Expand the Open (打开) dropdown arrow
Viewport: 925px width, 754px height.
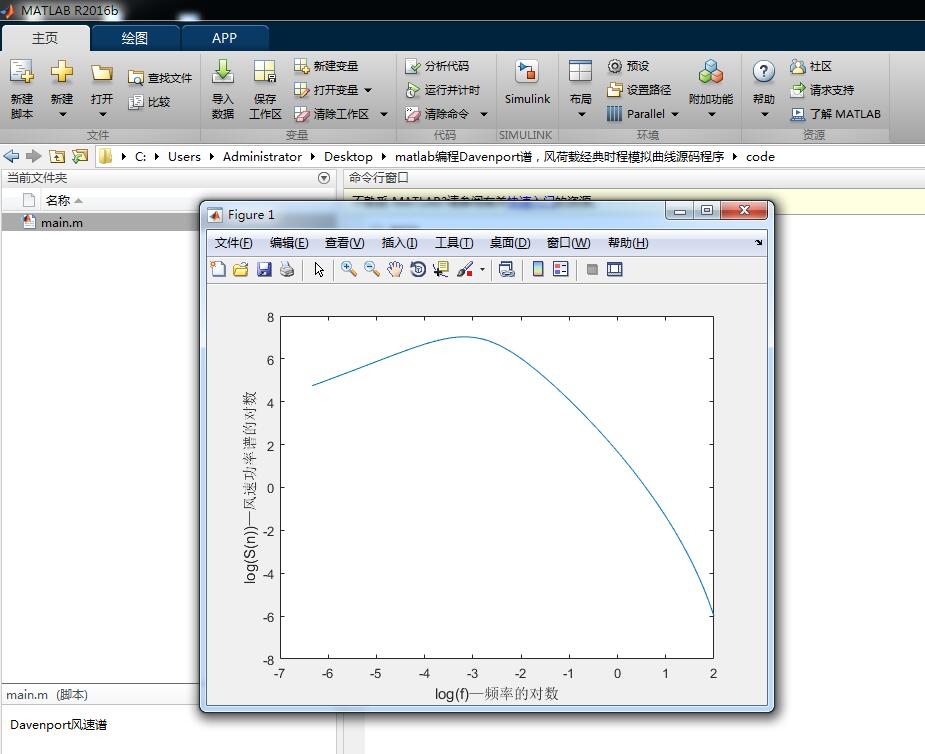[x=102, y=114]
